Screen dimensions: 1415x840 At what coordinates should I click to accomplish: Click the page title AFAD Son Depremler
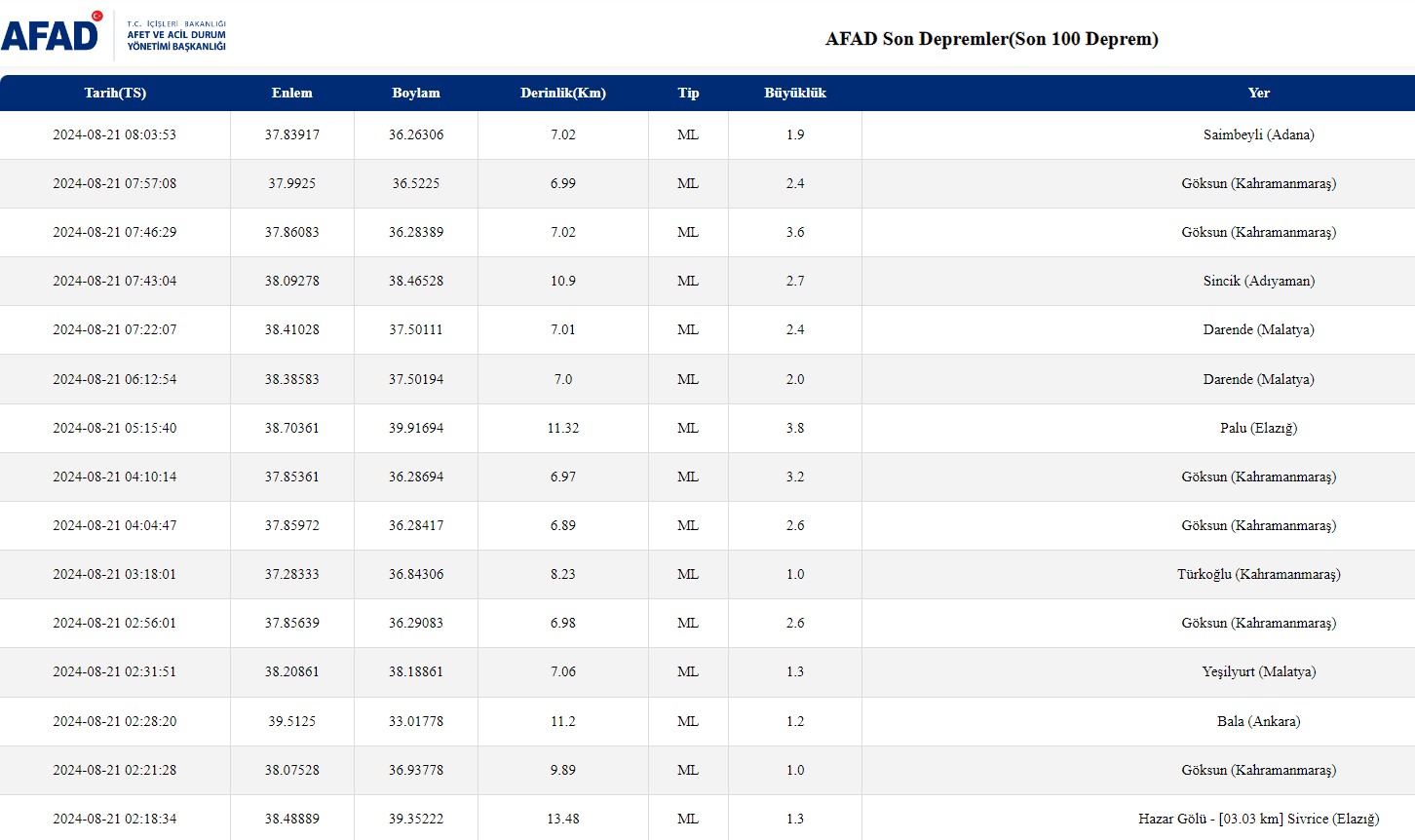click(992, 39)
